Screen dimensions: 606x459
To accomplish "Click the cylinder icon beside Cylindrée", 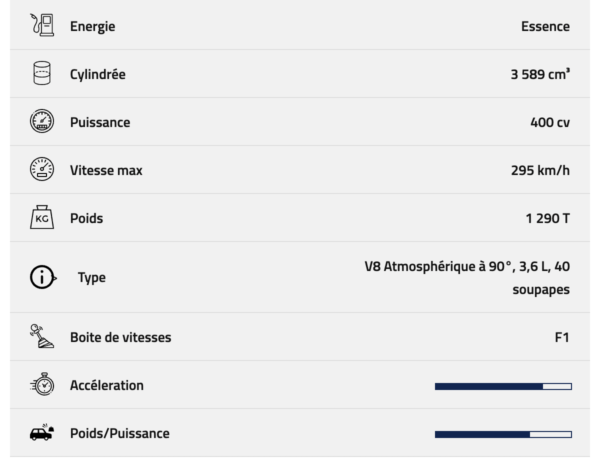I will click(x=42, y=73).
